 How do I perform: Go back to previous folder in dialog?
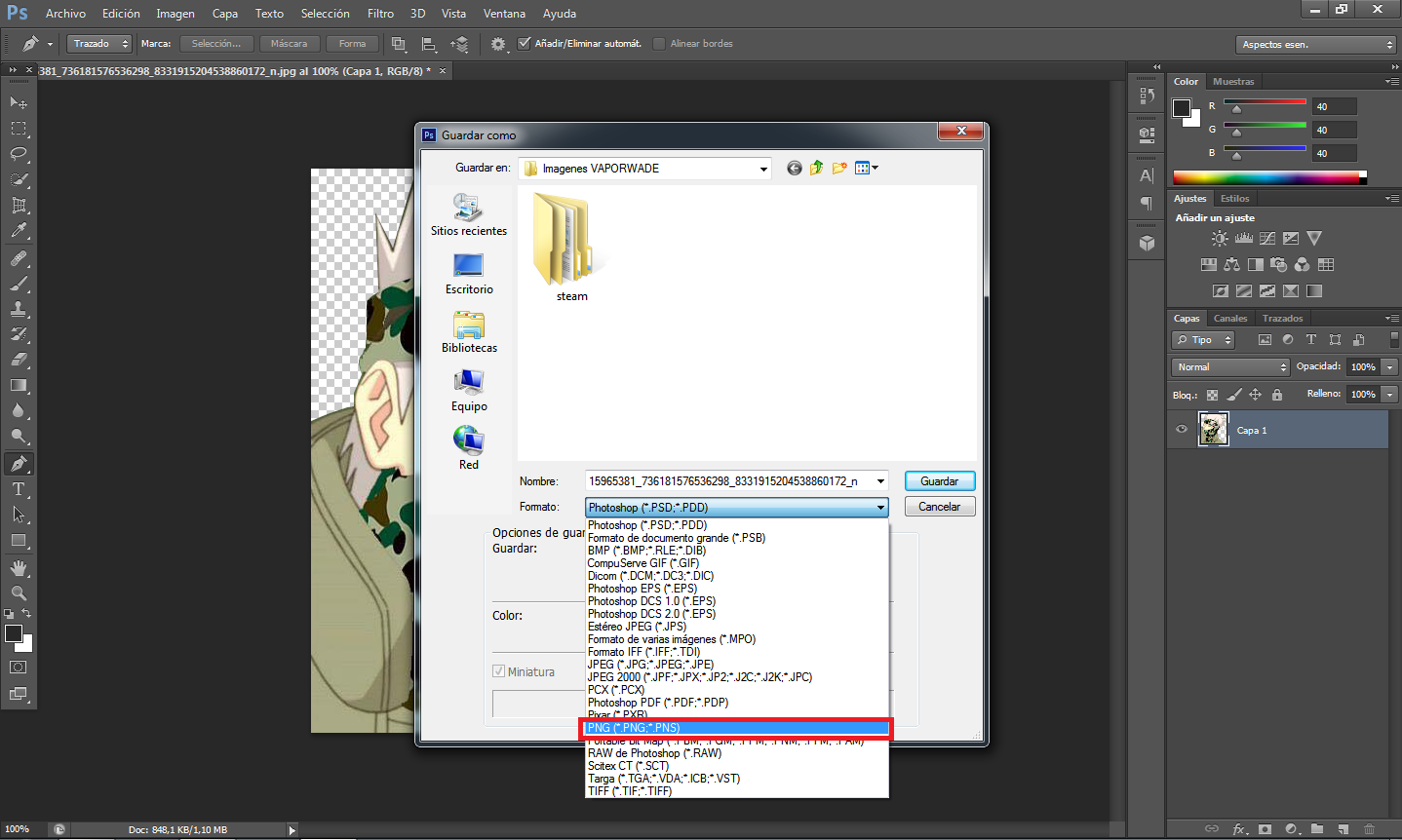(x=795, y=168)
